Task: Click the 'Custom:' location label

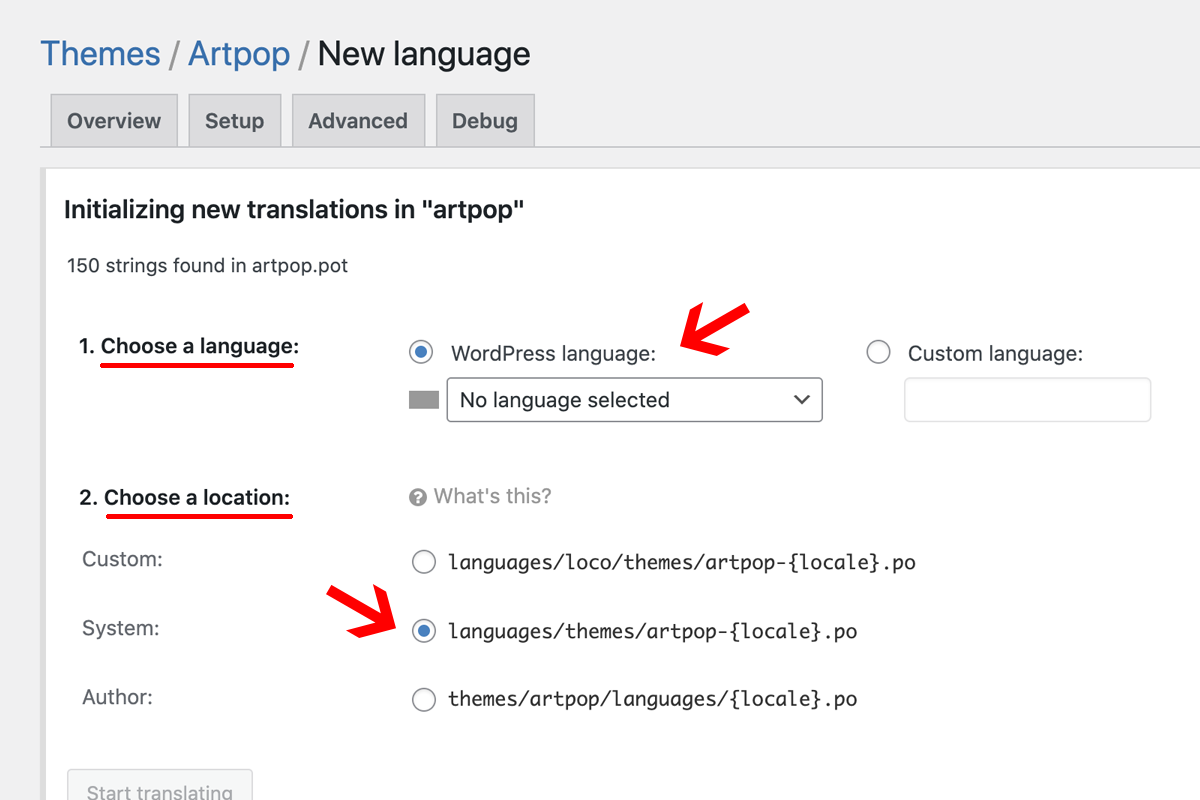Action: (x=122, y=559)
